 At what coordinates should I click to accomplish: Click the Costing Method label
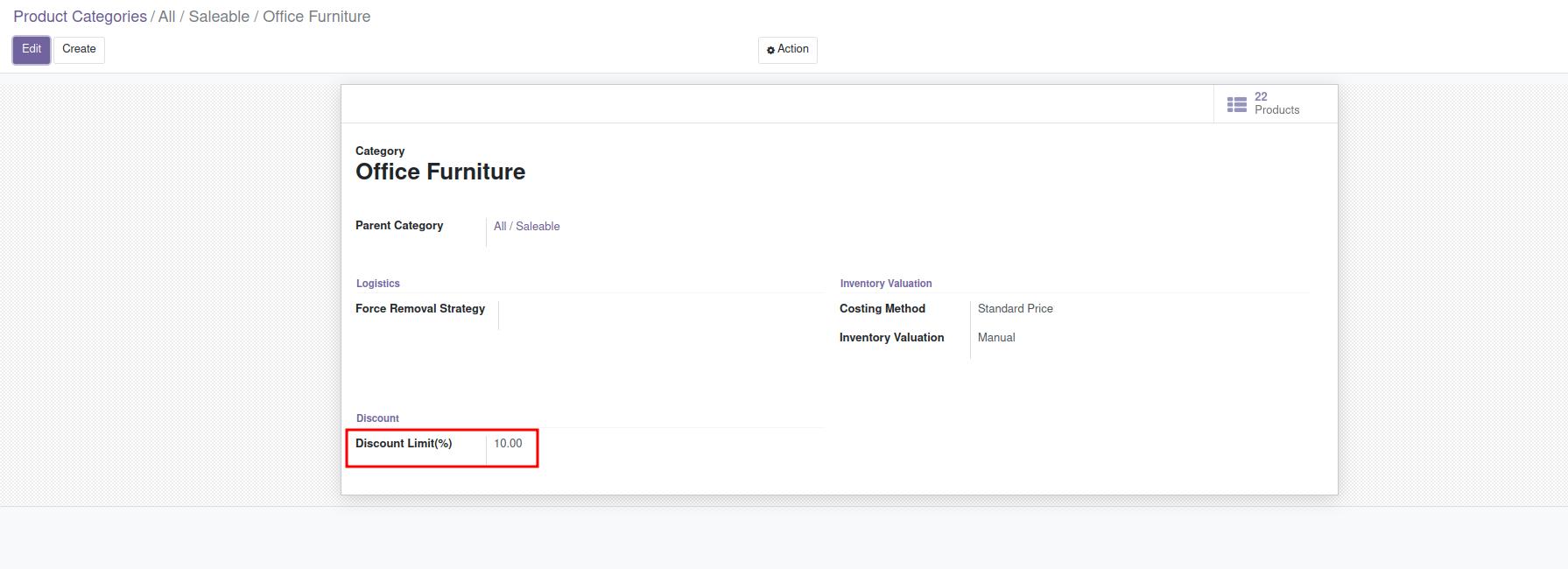click(882, 309)
